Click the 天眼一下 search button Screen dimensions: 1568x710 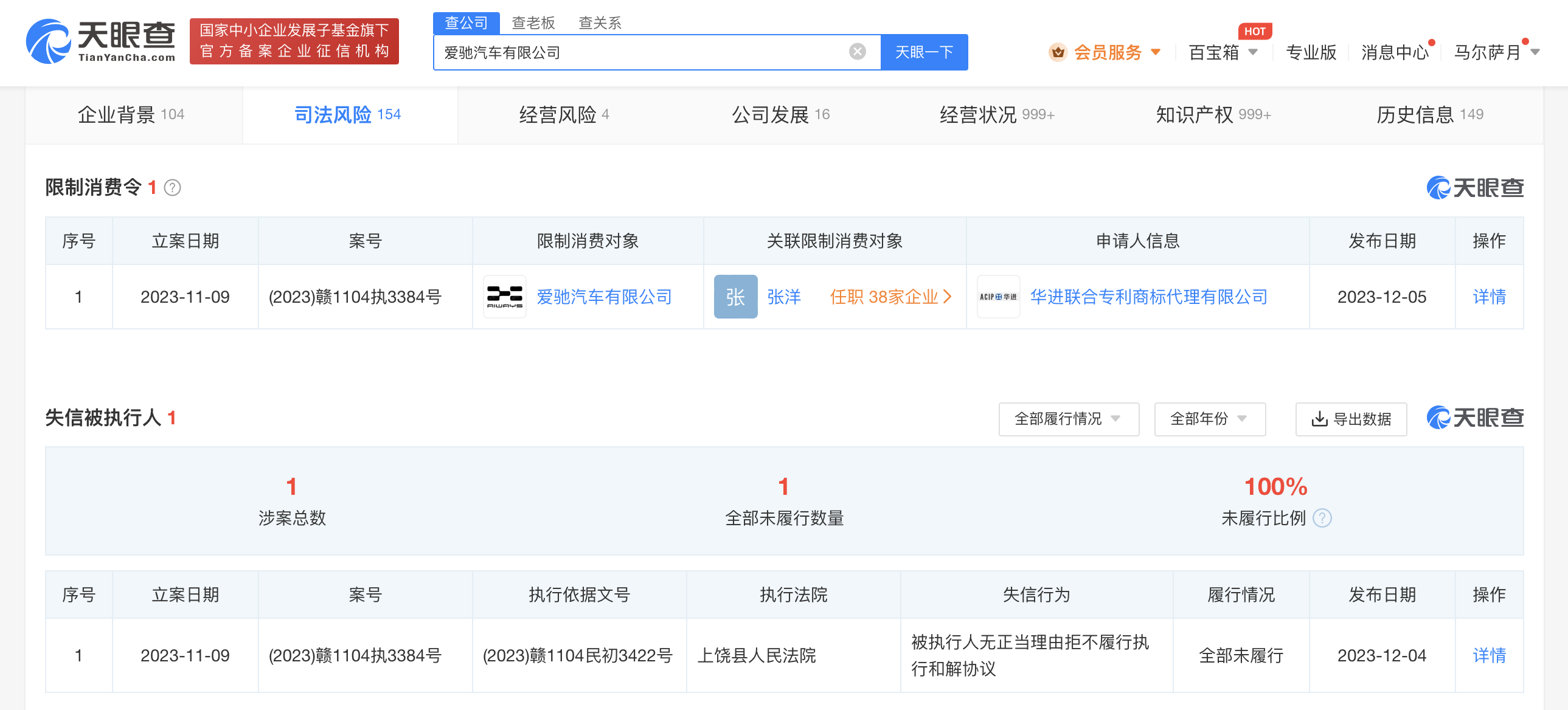[924, 52]
